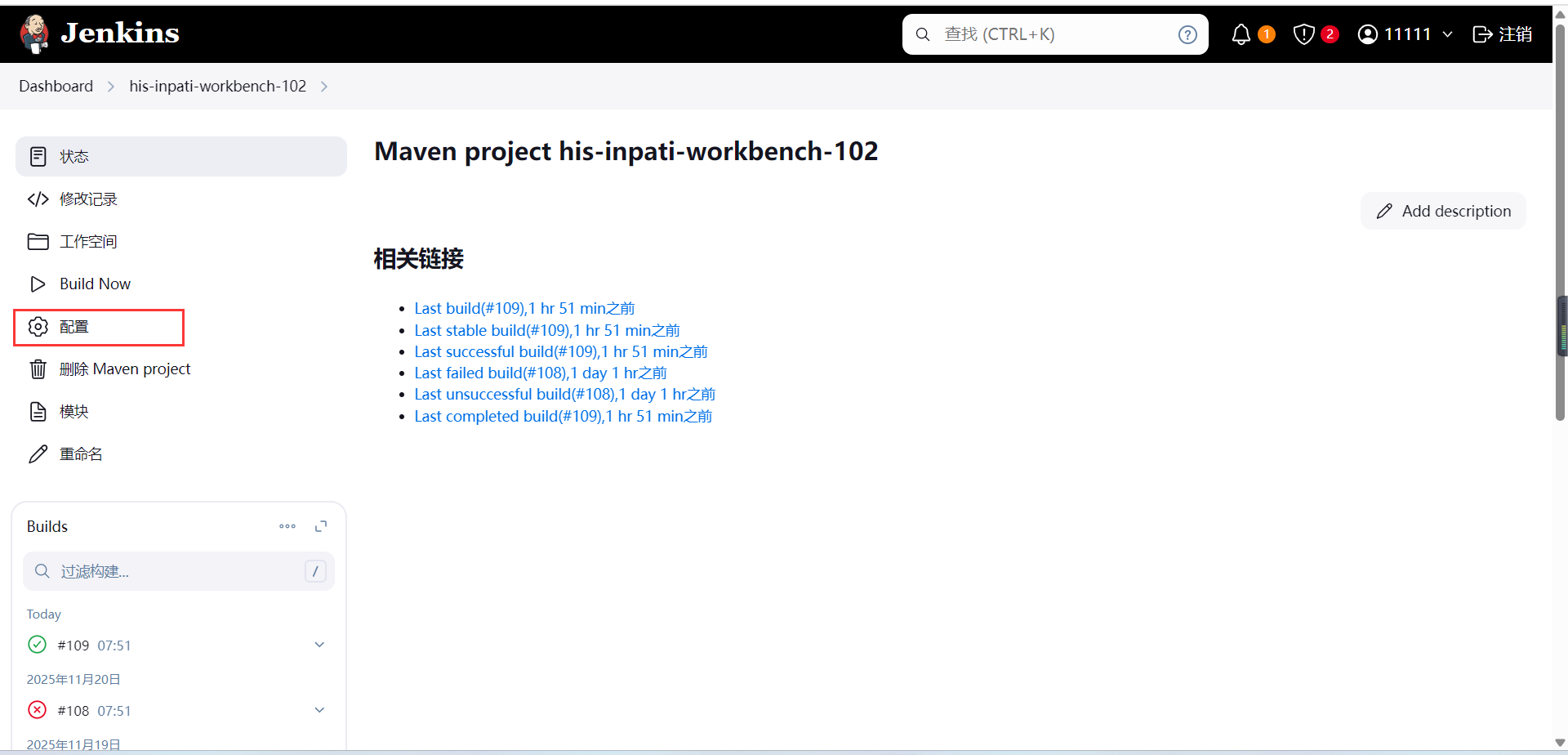Select the 状态 sidebar item
The image size is (1568, 755).
pos(181,156)
